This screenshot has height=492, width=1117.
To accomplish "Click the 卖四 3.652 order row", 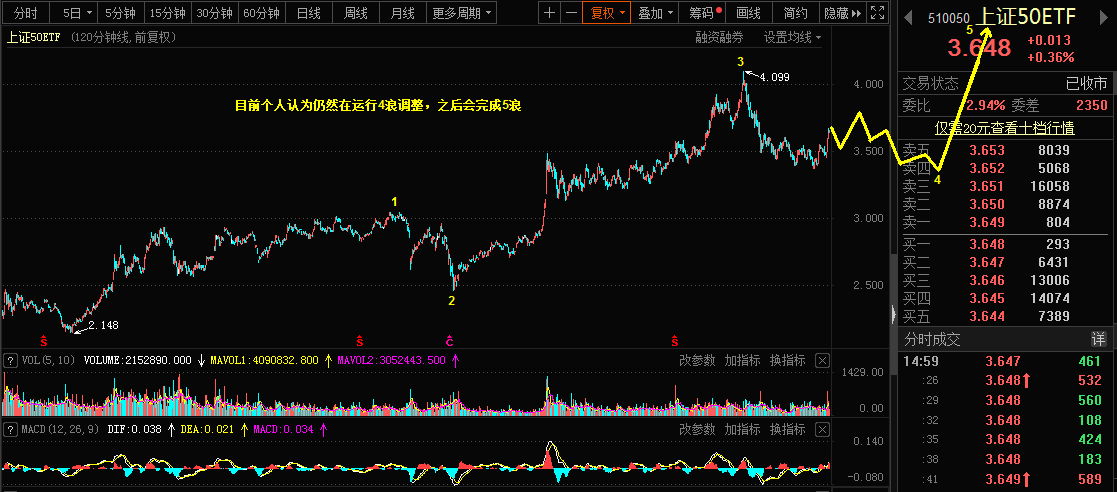I will tap(1006, 169).
